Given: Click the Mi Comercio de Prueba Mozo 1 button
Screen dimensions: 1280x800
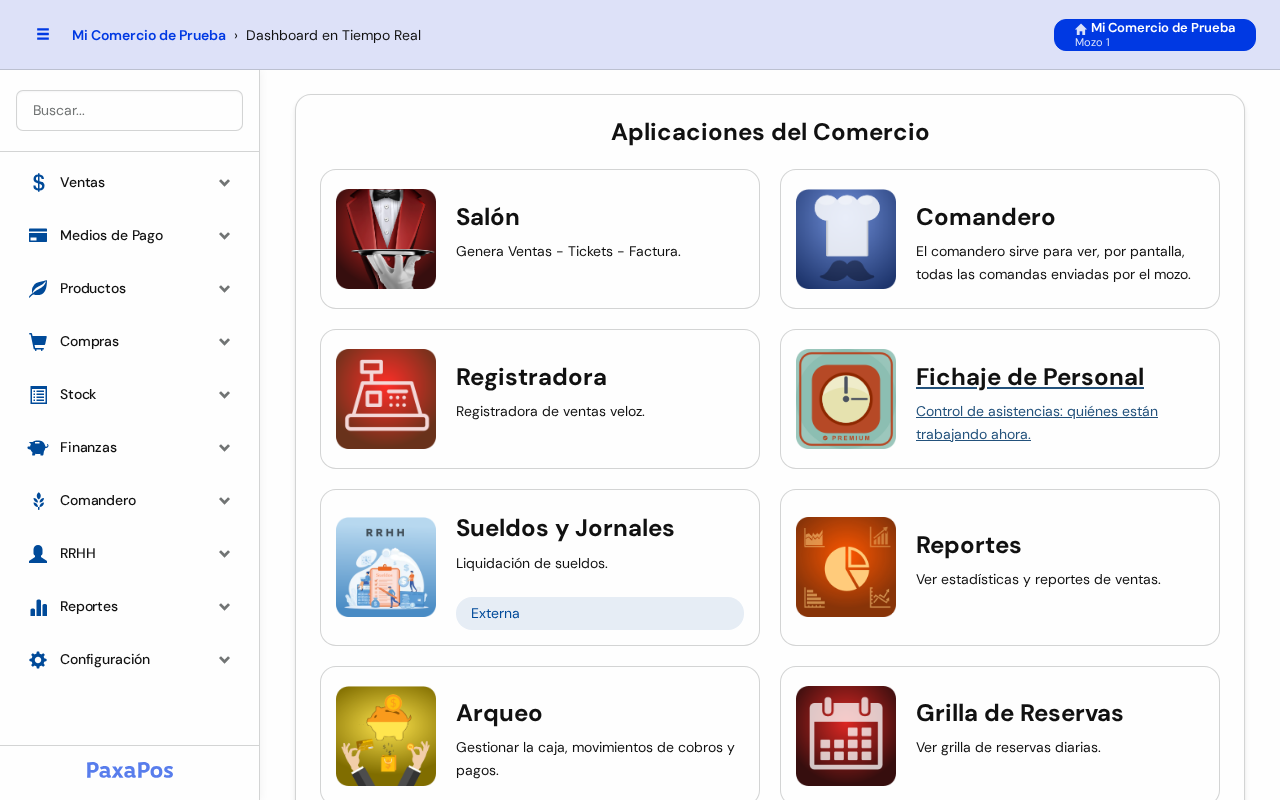Looking at the screenshot, I should [x=1155, y=35].
